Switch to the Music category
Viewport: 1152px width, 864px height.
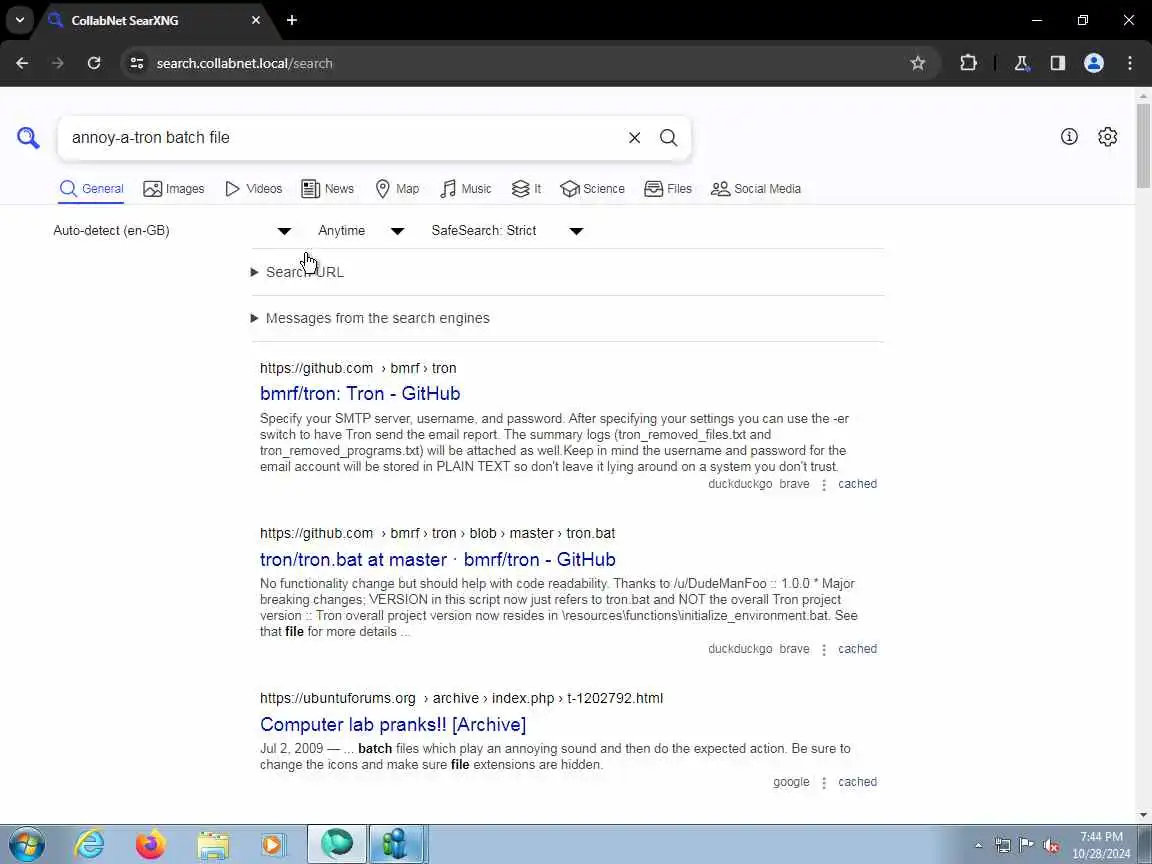(466, 189)
